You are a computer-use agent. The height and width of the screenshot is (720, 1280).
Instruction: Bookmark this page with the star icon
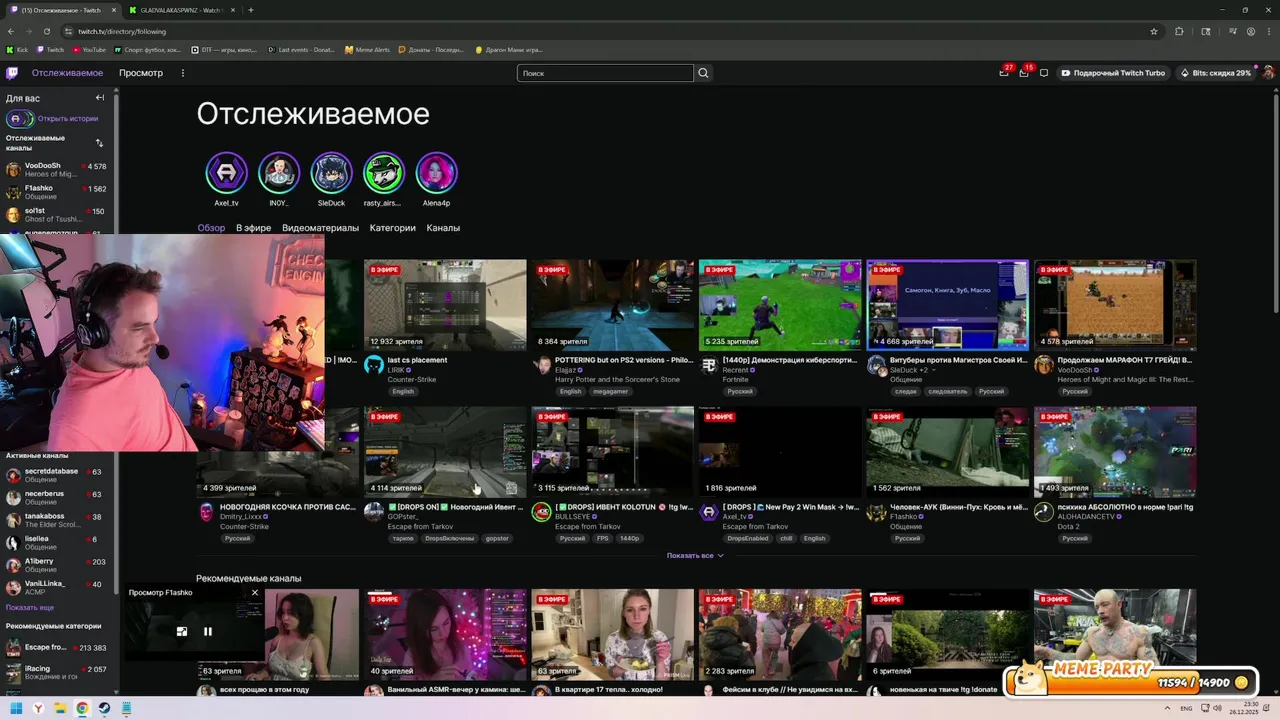point(1154,31)
